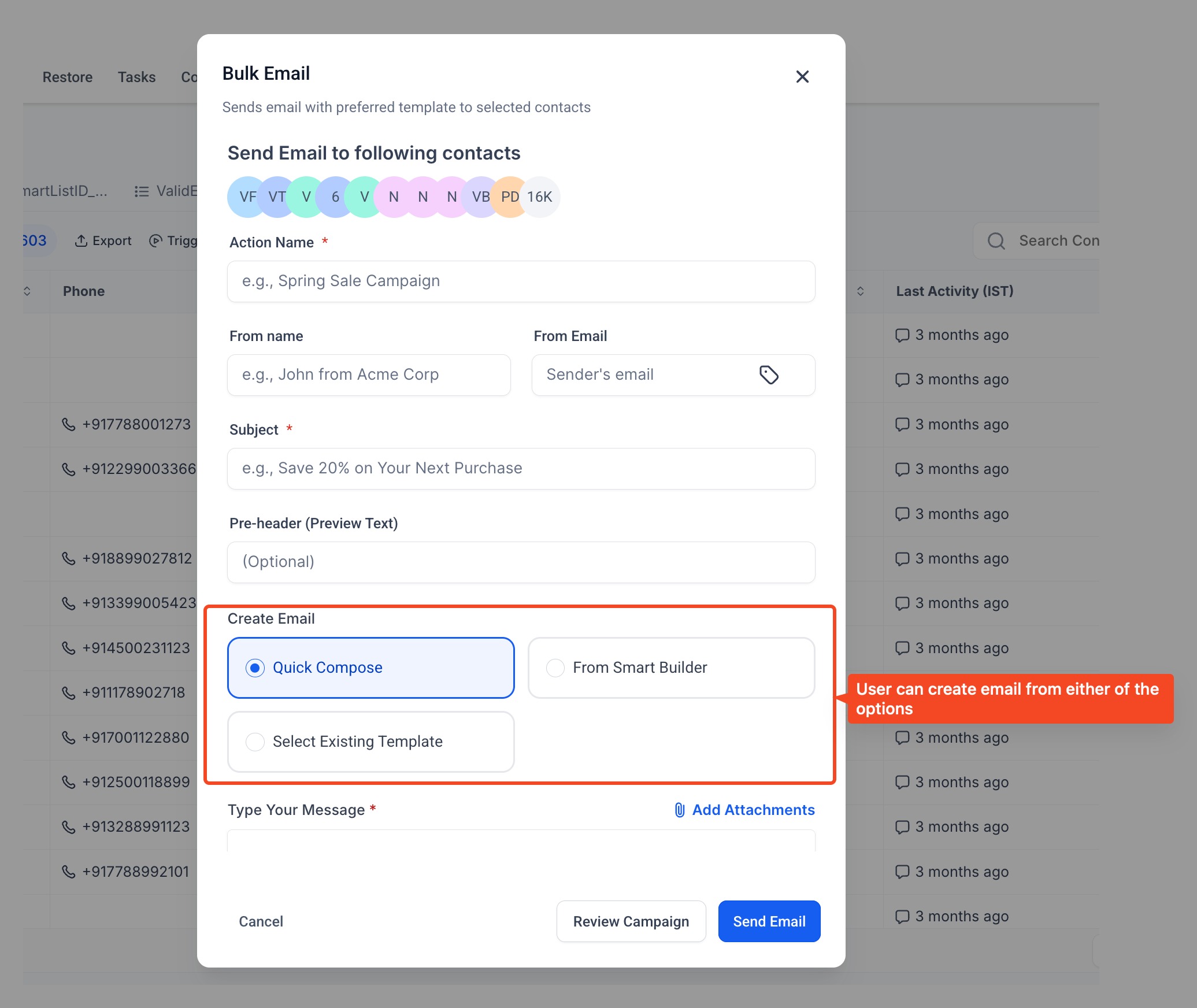This screenshot has width=1197, height=1008.
Task: Click the Cancel button
Action: 261,921
